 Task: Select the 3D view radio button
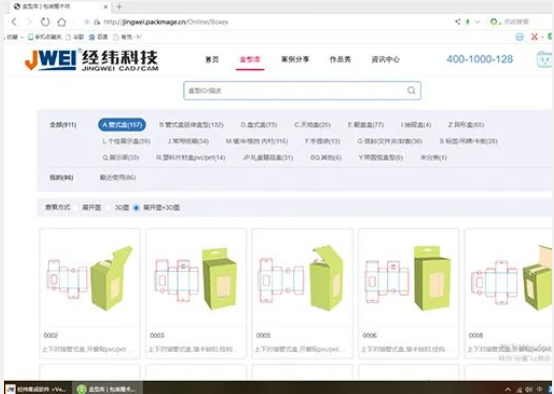(108, 207)
